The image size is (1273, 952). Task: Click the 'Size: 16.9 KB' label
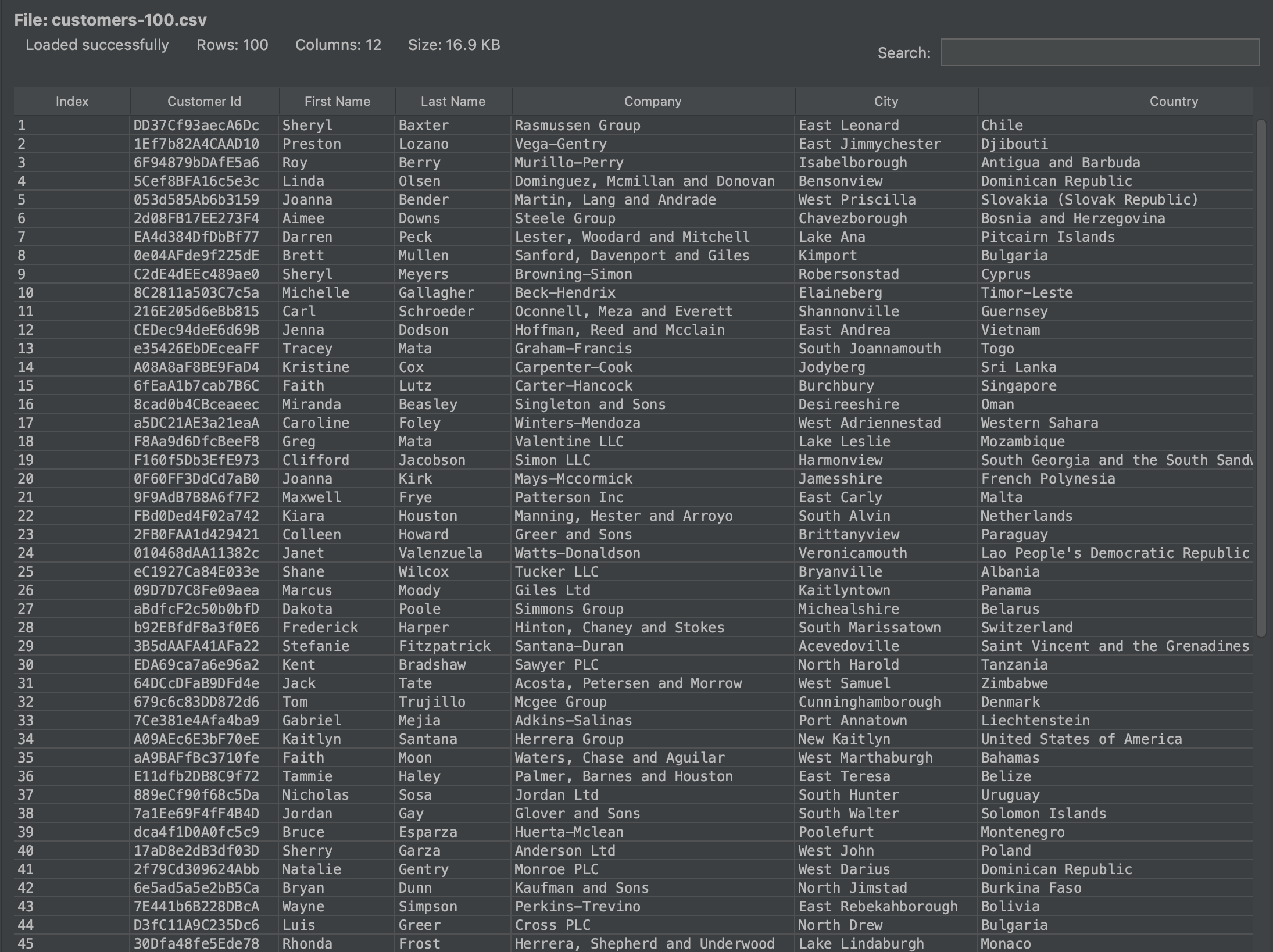[x=453, y=45]
